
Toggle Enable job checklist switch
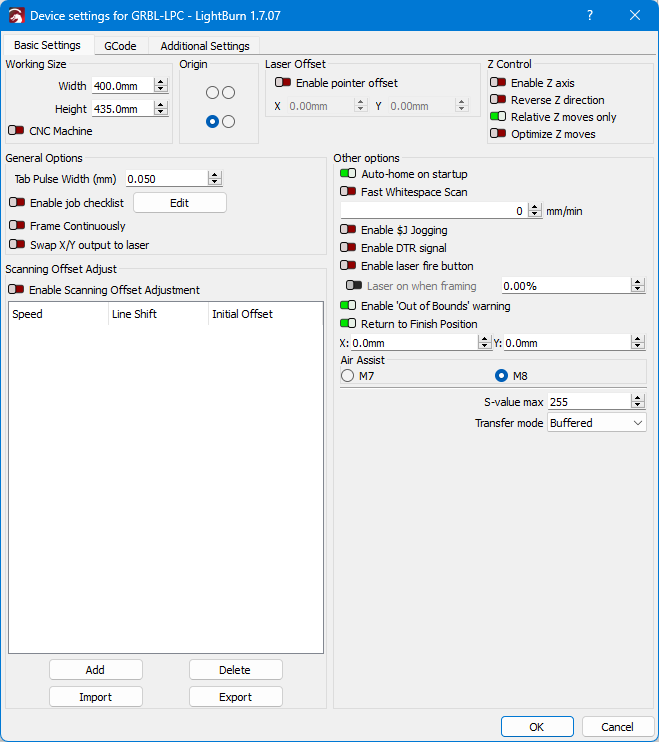pyautogui.click(x=17, y=203)
